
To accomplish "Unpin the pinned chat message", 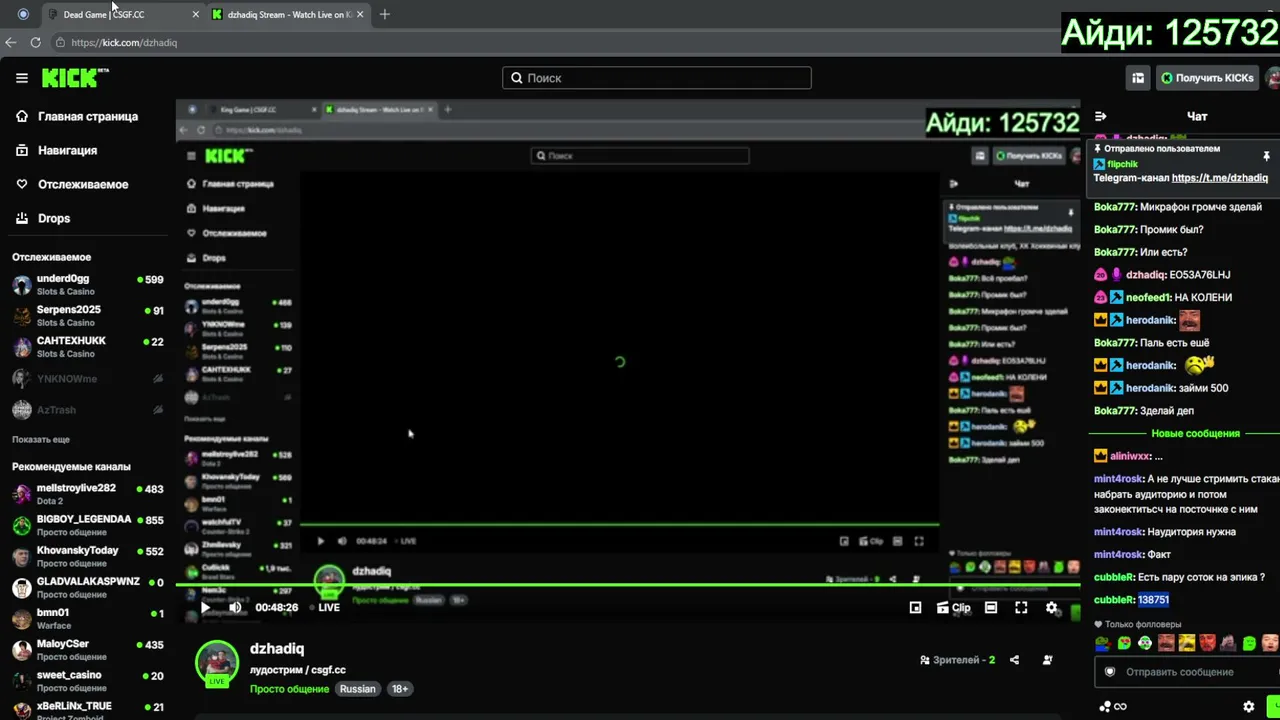I will pos(1266,156).
